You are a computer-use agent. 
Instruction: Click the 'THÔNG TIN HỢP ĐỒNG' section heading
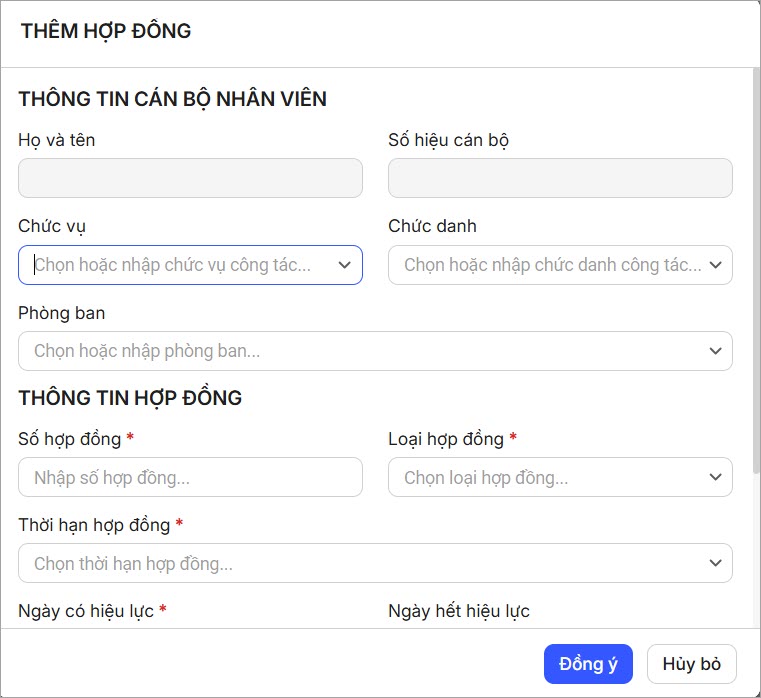[x=130, y=398]
